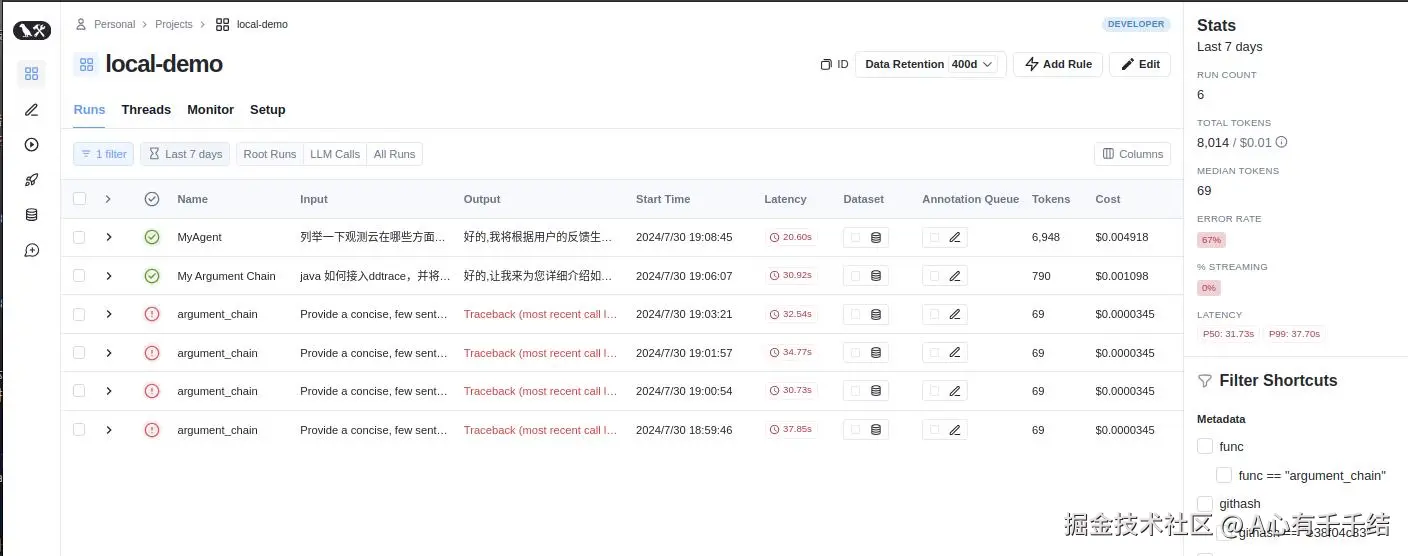This screenshot has height=556, width=1408.
Task: Select checkbox for 19:03:21 argument_chain run
Action: pos(79,314)
